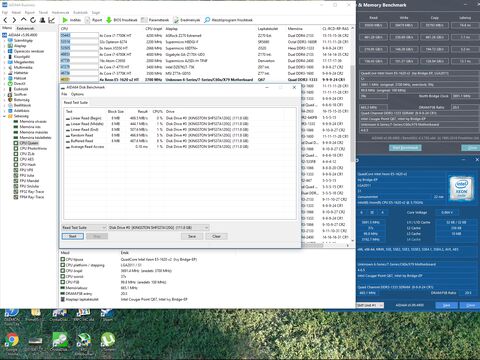Expand the Multimédia tree node
This screenshot has width=480, height=360.
click(x=5, y=67)
